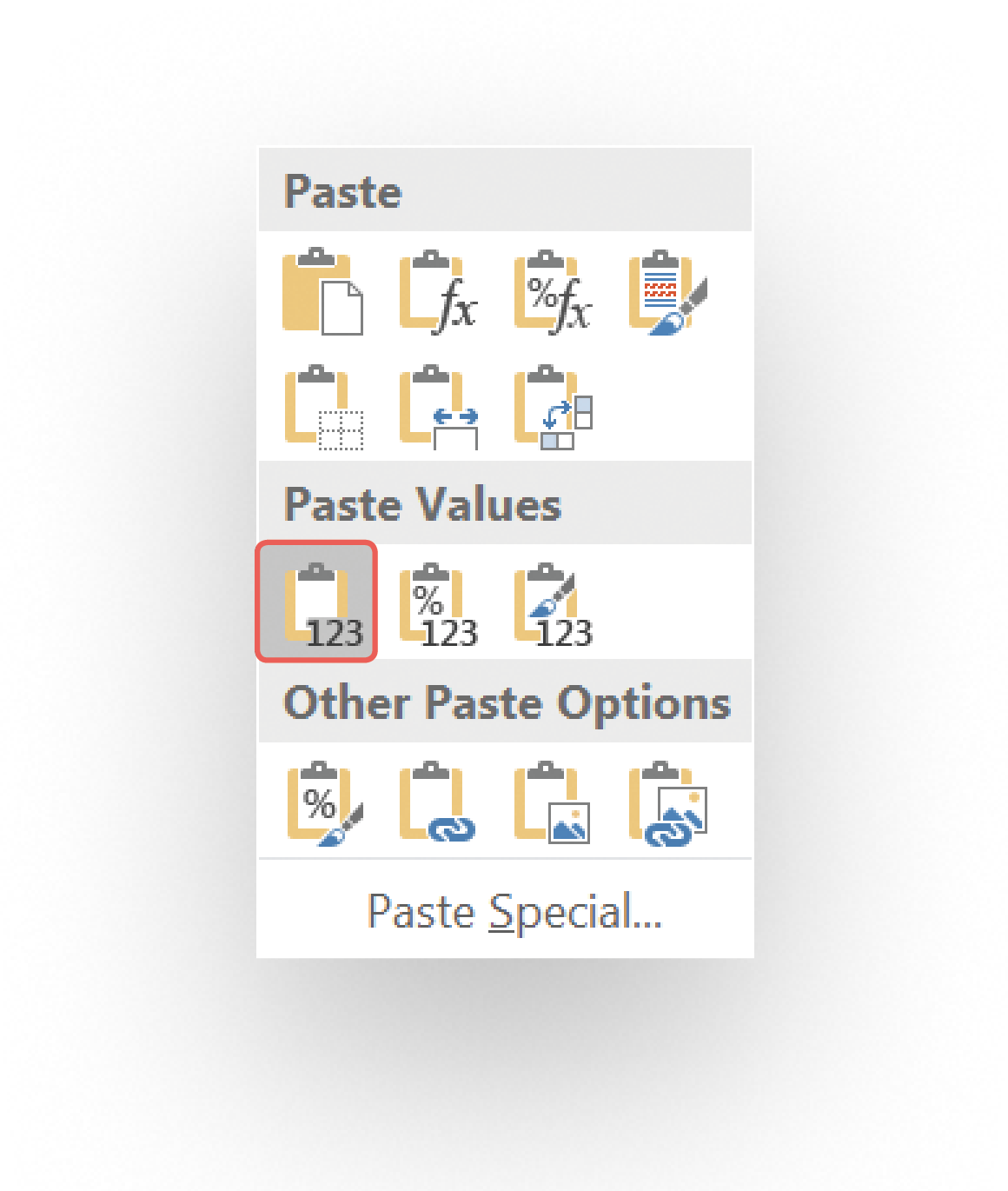
Task: Click empty slot right of Transpose icon
Action: 667,407
